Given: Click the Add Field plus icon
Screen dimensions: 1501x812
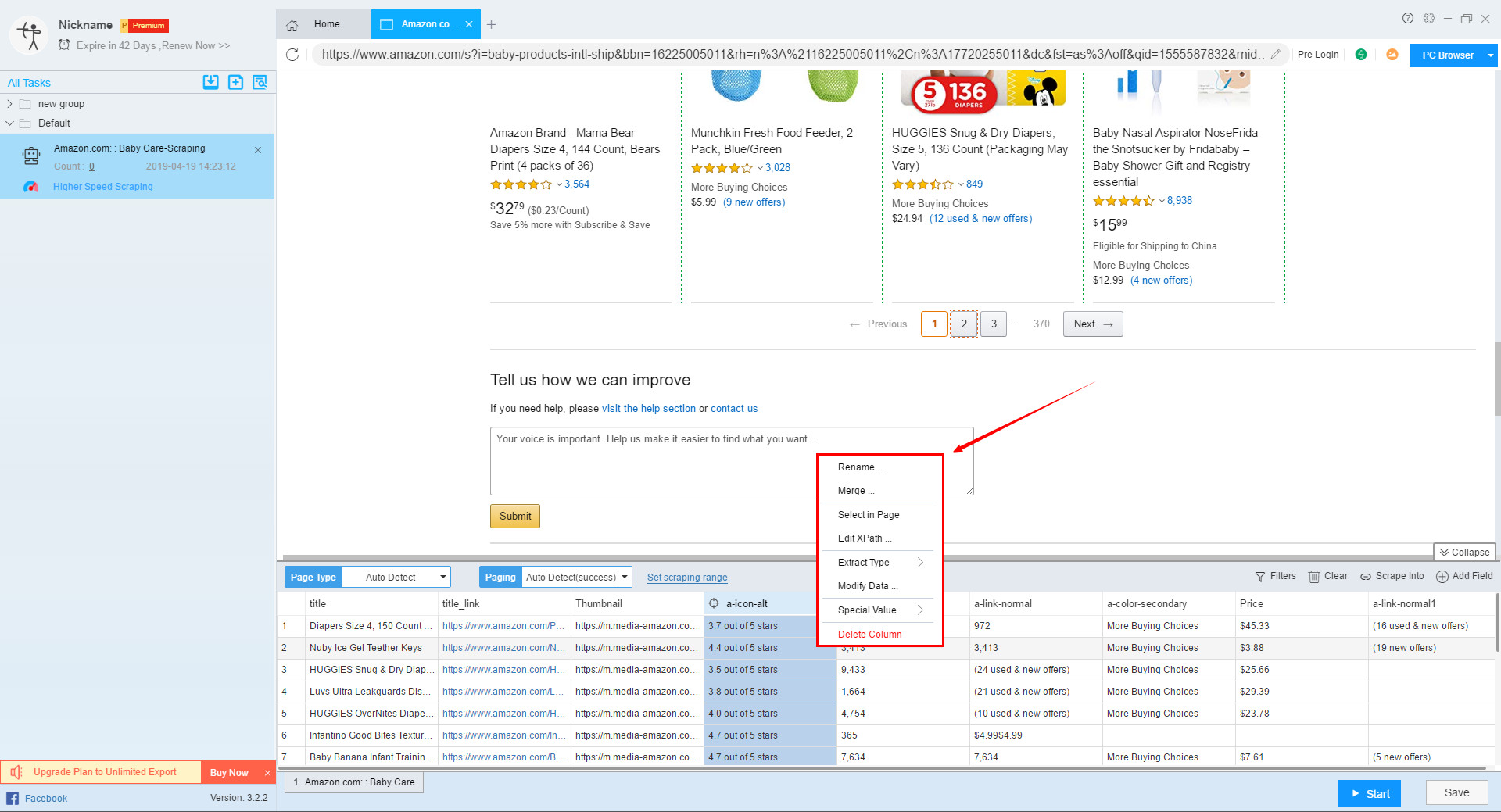Looking at the screenshot, I should 1442,577.
